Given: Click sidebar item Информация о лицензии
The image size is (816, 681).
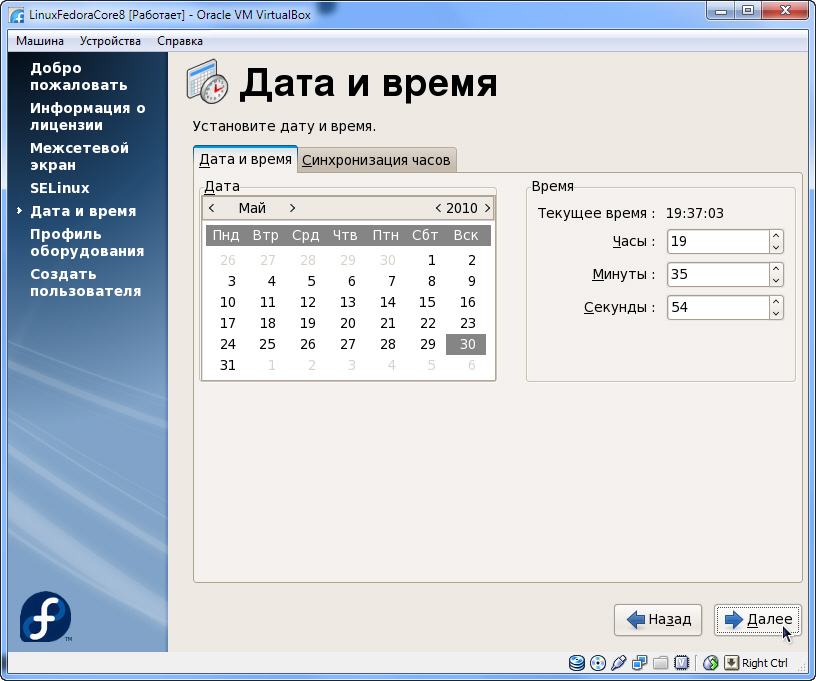Looking at the screenshot, I should [x=87, y=117].
